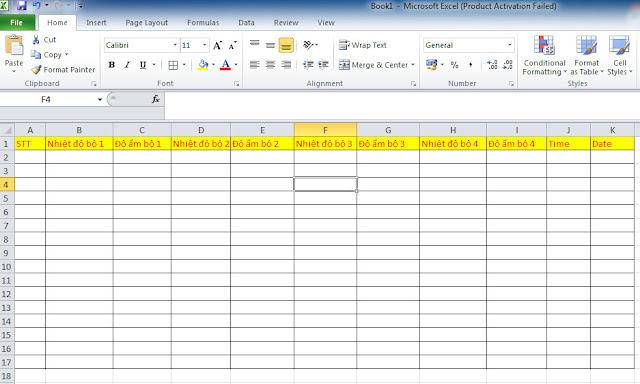Click Decrease Decimal icon
Viewport: 640px width, 384px height.
[508, 64]
